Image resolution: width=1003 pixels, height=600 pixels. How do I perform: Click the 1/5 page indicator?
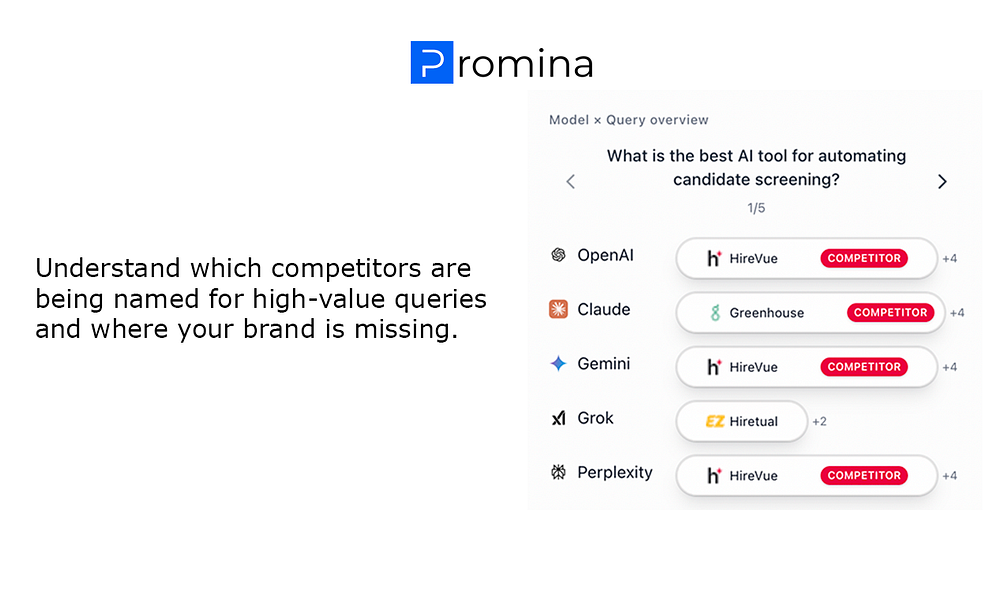755,208
